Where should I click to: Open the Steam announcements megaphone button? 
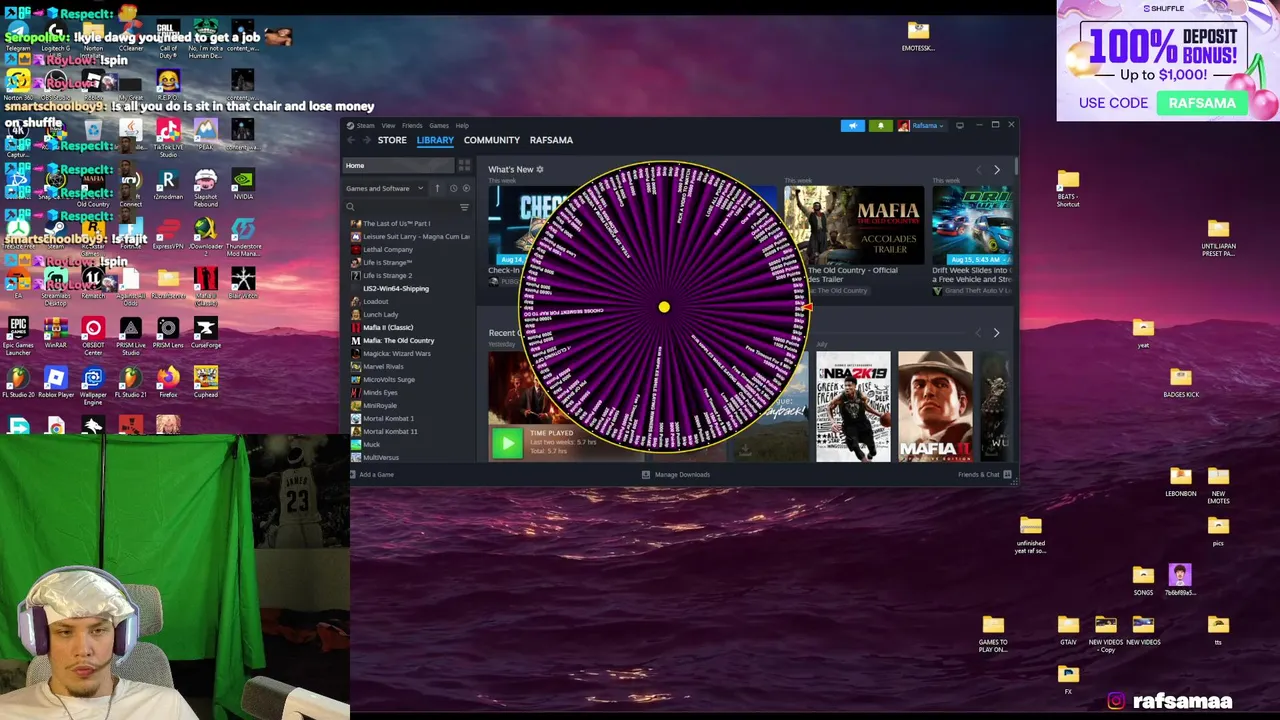853,126
